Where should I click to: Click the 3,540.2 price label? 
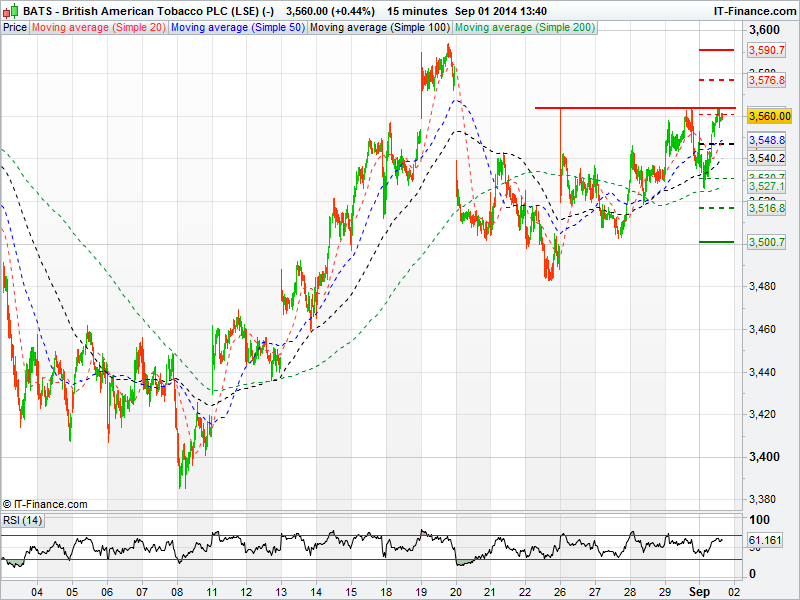point(766,158)
